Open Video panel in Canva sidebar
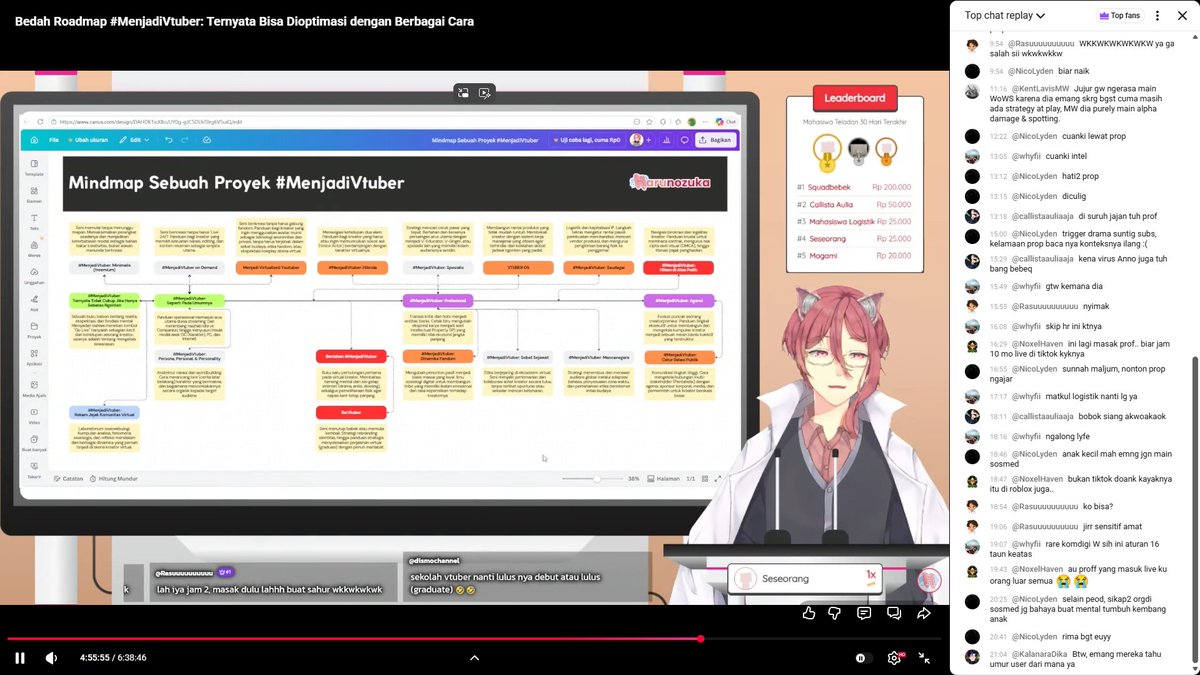This screenshot has height=675, width=1200. coord(34,415)
